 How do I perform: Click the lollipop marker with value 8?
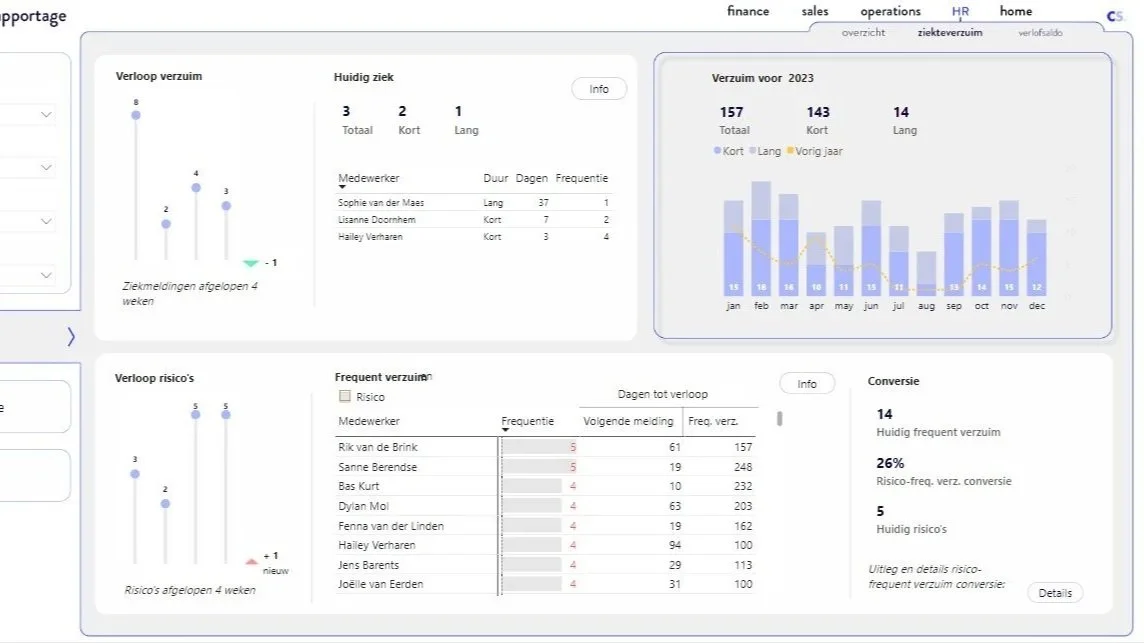pyautogui.click(x=136, y=115)
